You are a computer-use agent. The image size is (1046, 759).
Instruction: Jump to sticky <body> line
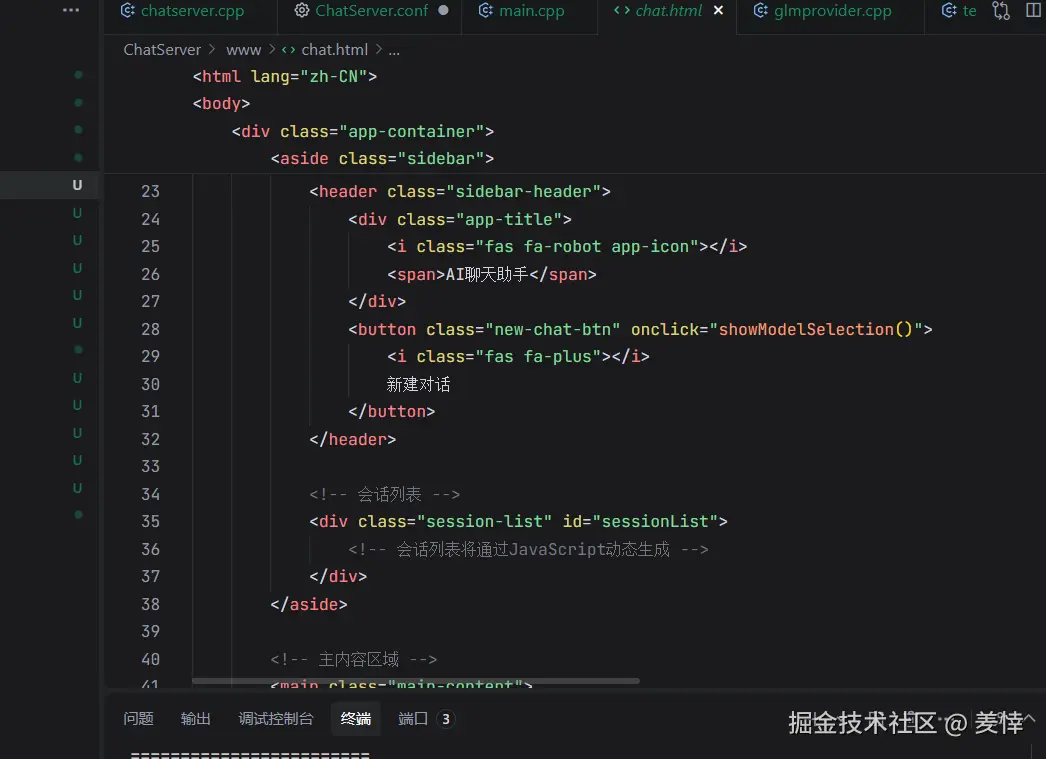tap(221, 104)
